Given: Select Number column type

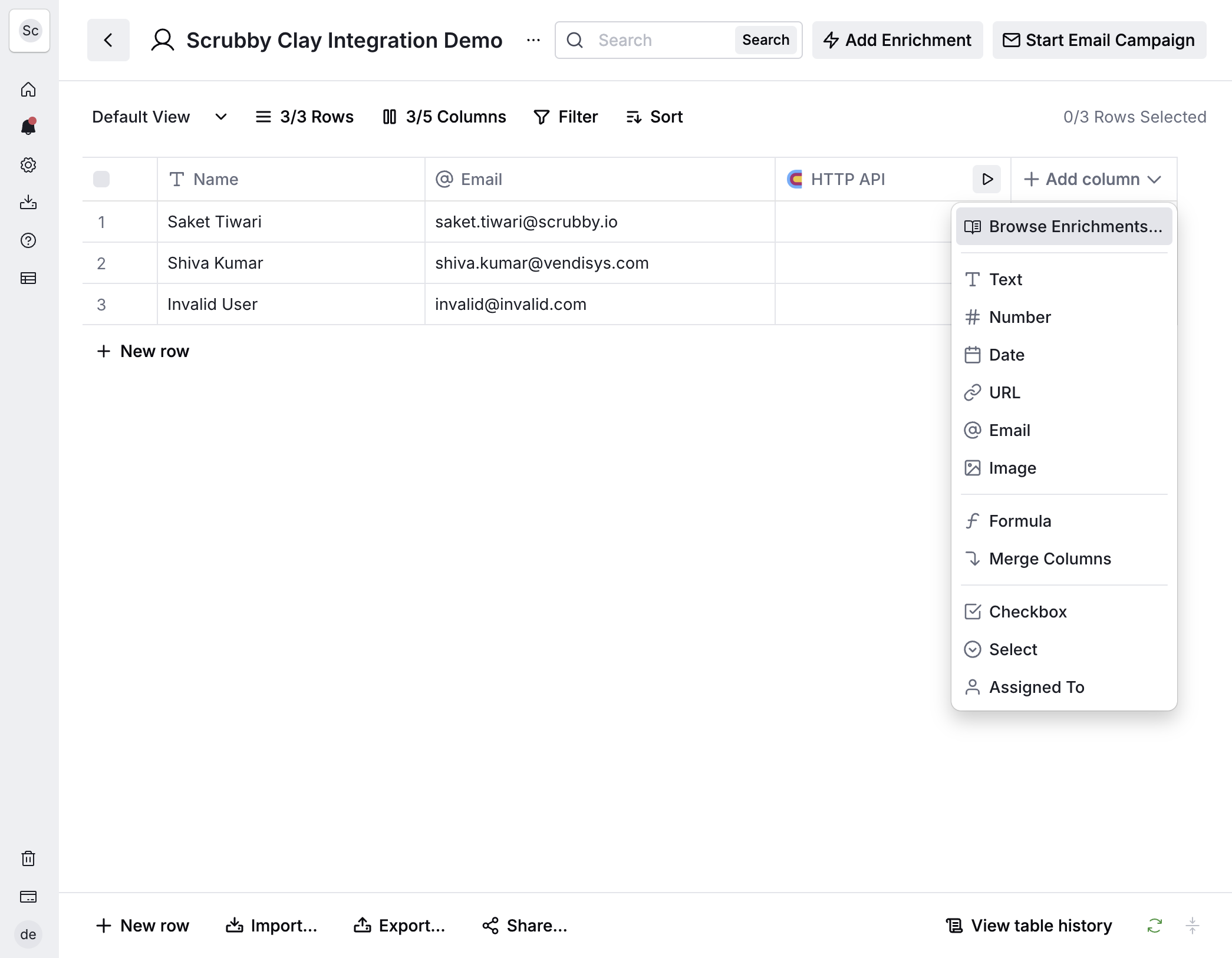Looking at the screenshot, I should tap(1064, 317).
